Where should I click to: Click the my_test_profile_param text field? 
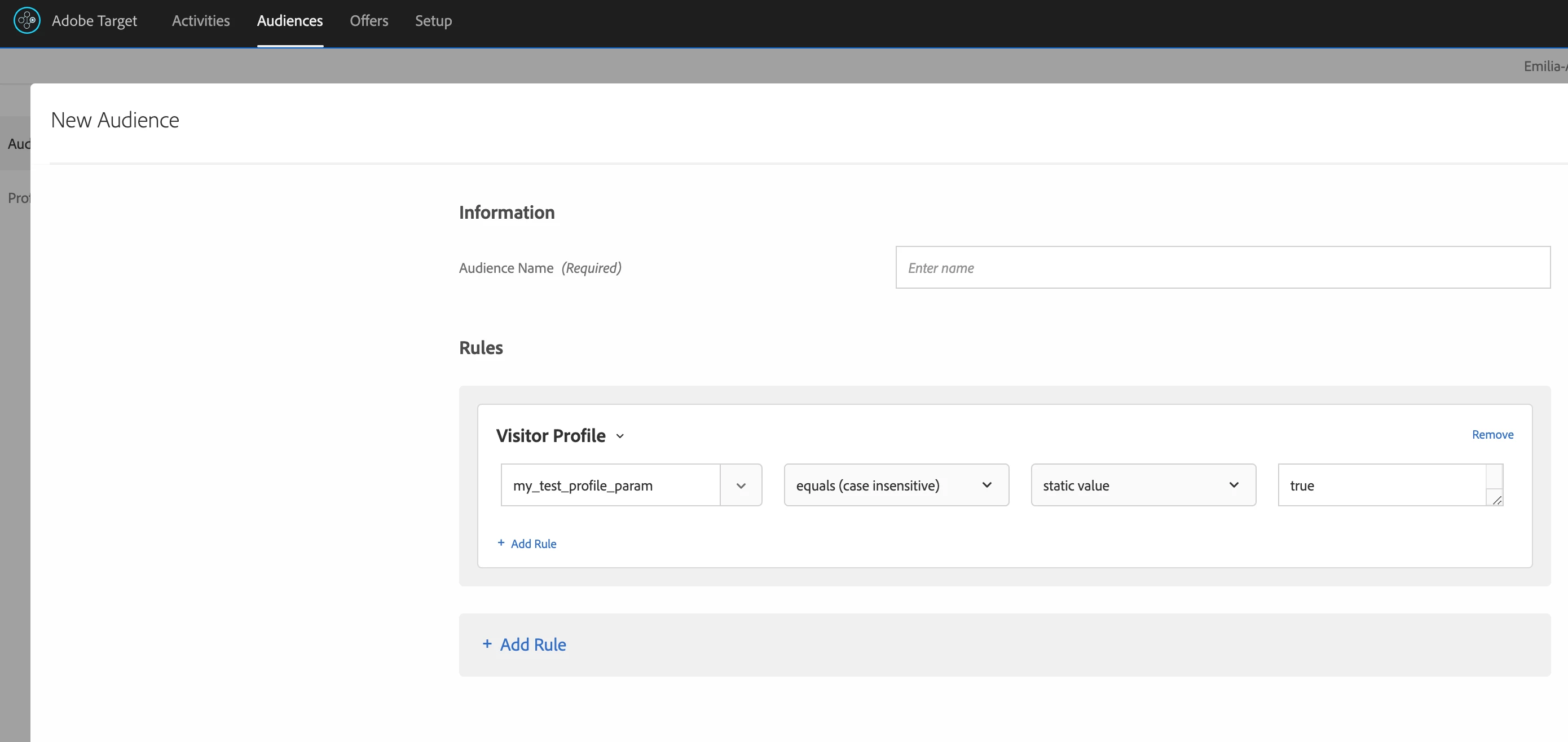coord(610,485)
